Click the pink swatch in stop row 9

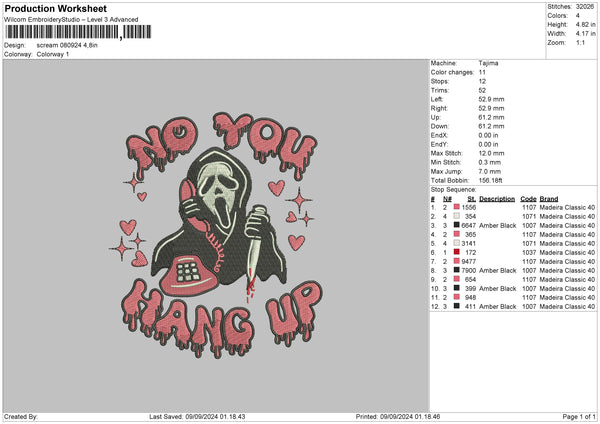click(457, 279)
